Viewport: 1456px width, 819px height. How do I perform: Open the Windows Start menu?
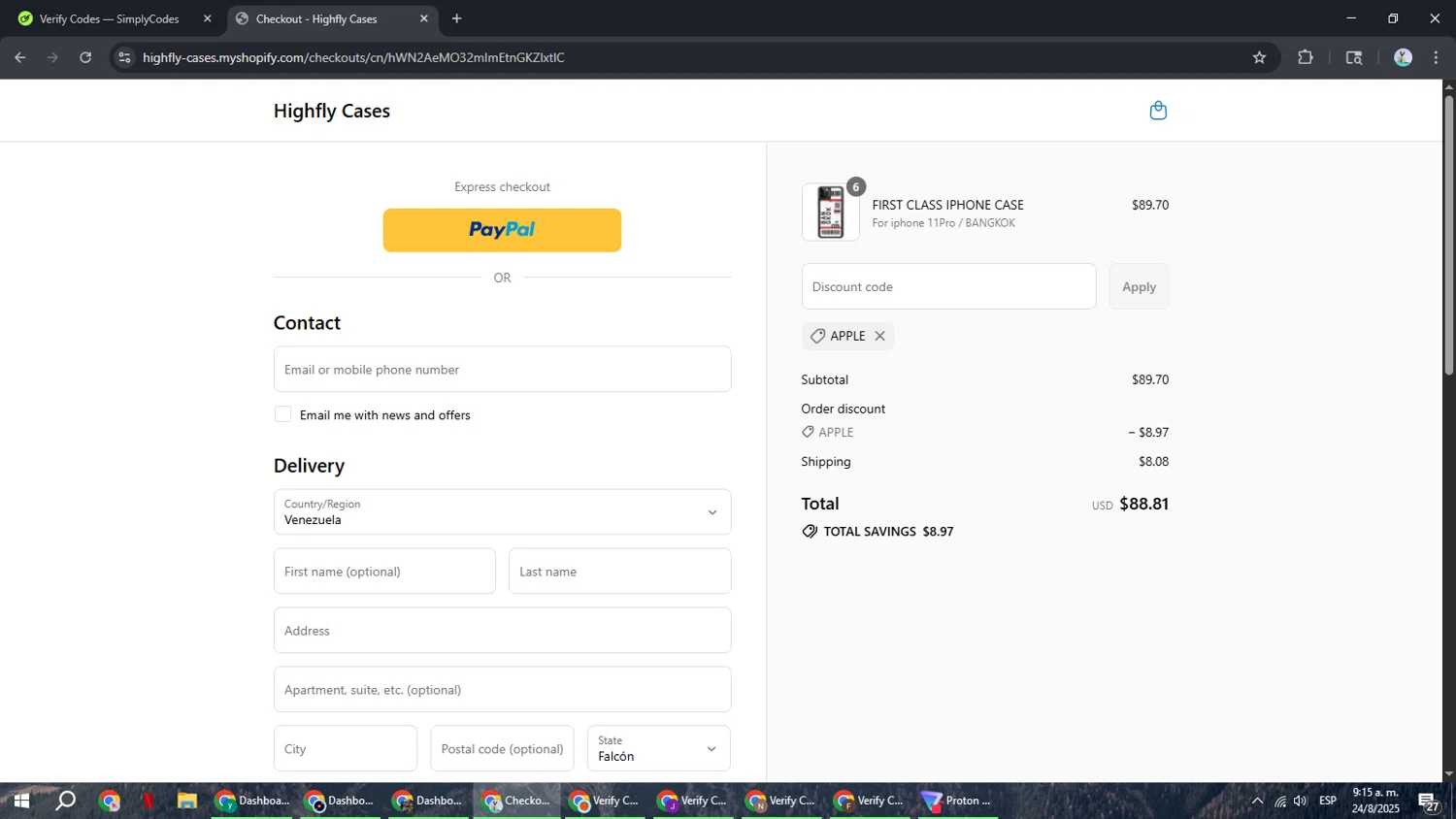pyautogui.click(x=20, y=801)
